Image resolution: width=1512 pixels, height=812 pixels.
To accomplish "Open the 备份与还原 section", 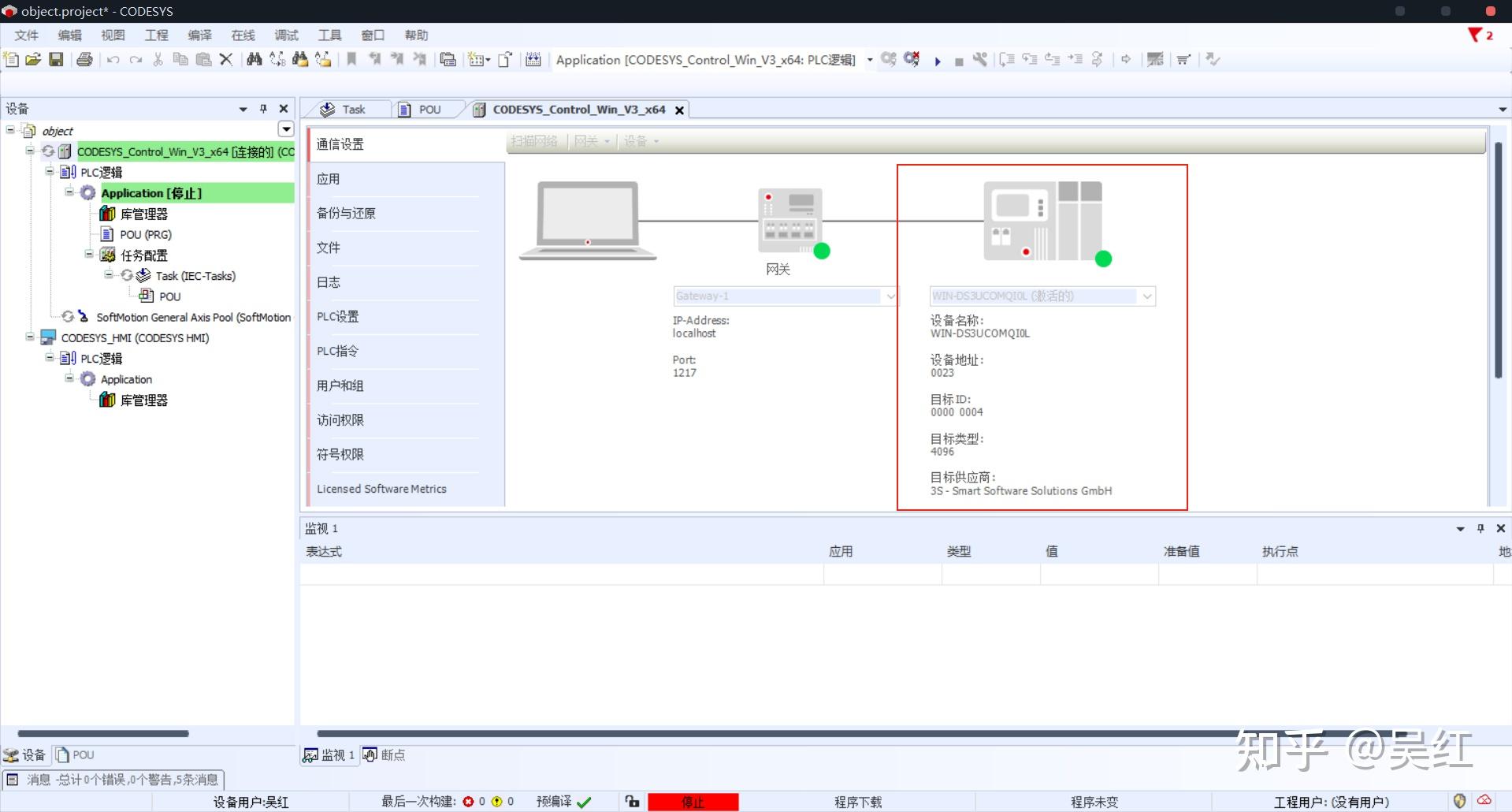I will (x=407, y=213).
